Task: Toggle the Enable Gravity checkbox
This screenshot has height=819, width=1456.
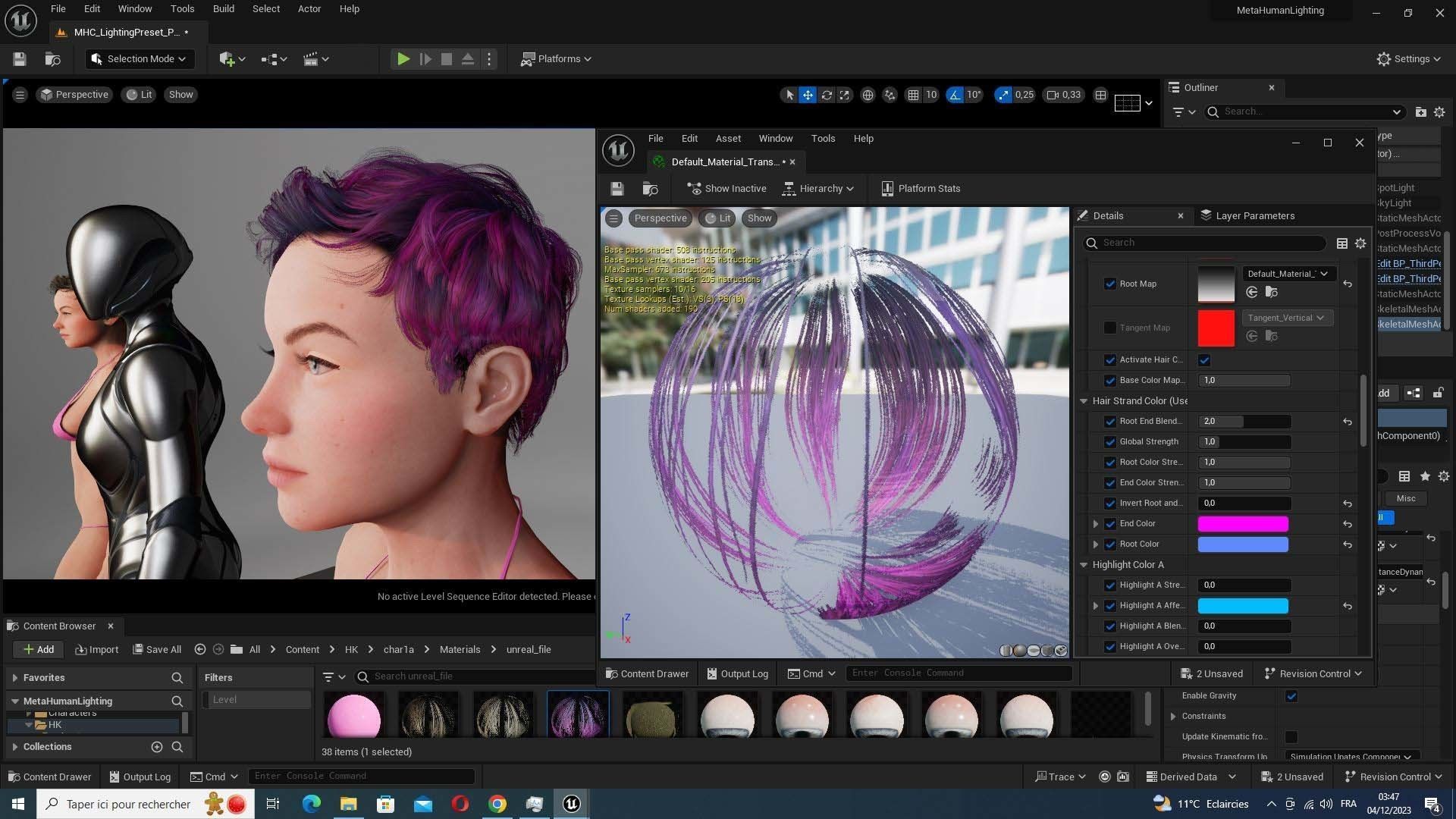Action: point(1291,696)
